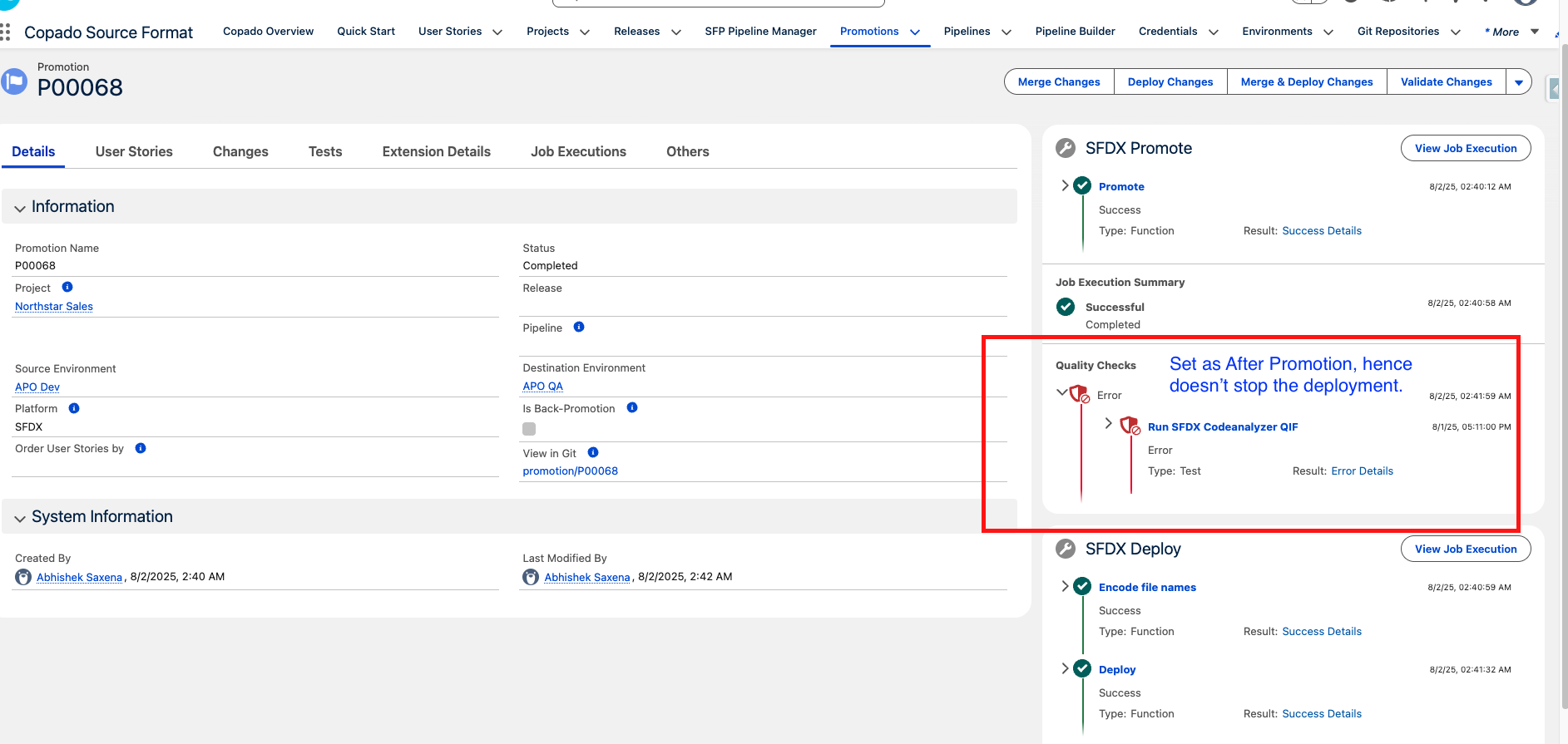Open the Job Executions tab
Viewport: 1568px width, 744px height.
click(579, 151)
